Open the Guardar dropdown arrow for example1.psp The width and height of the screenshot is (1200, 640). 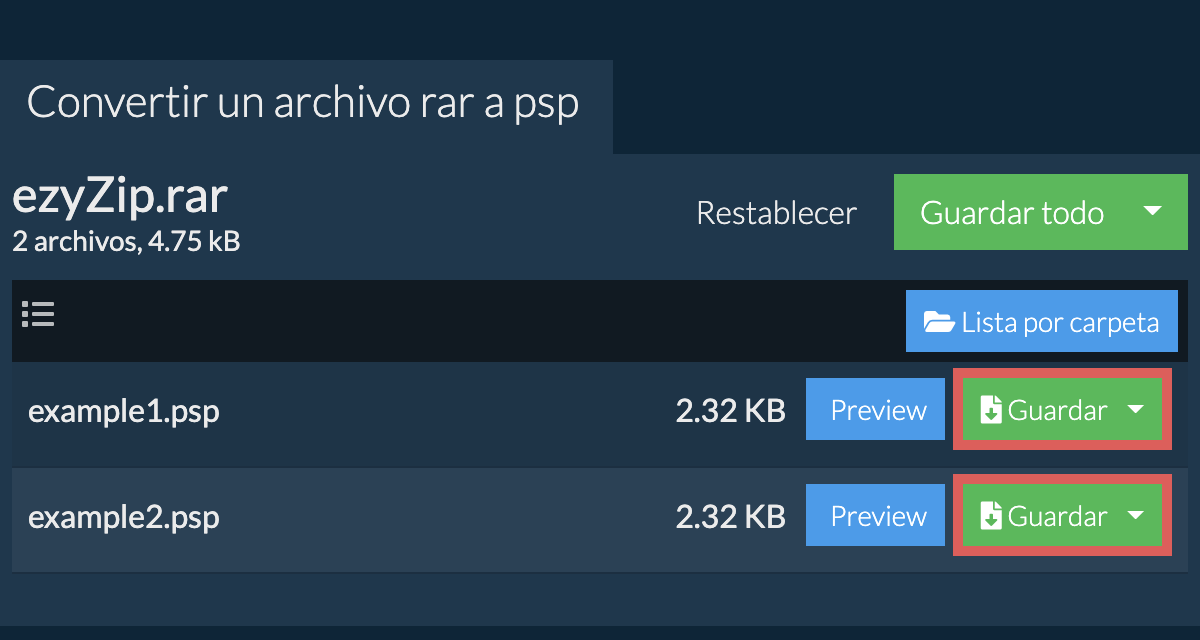click(1136, 410)
